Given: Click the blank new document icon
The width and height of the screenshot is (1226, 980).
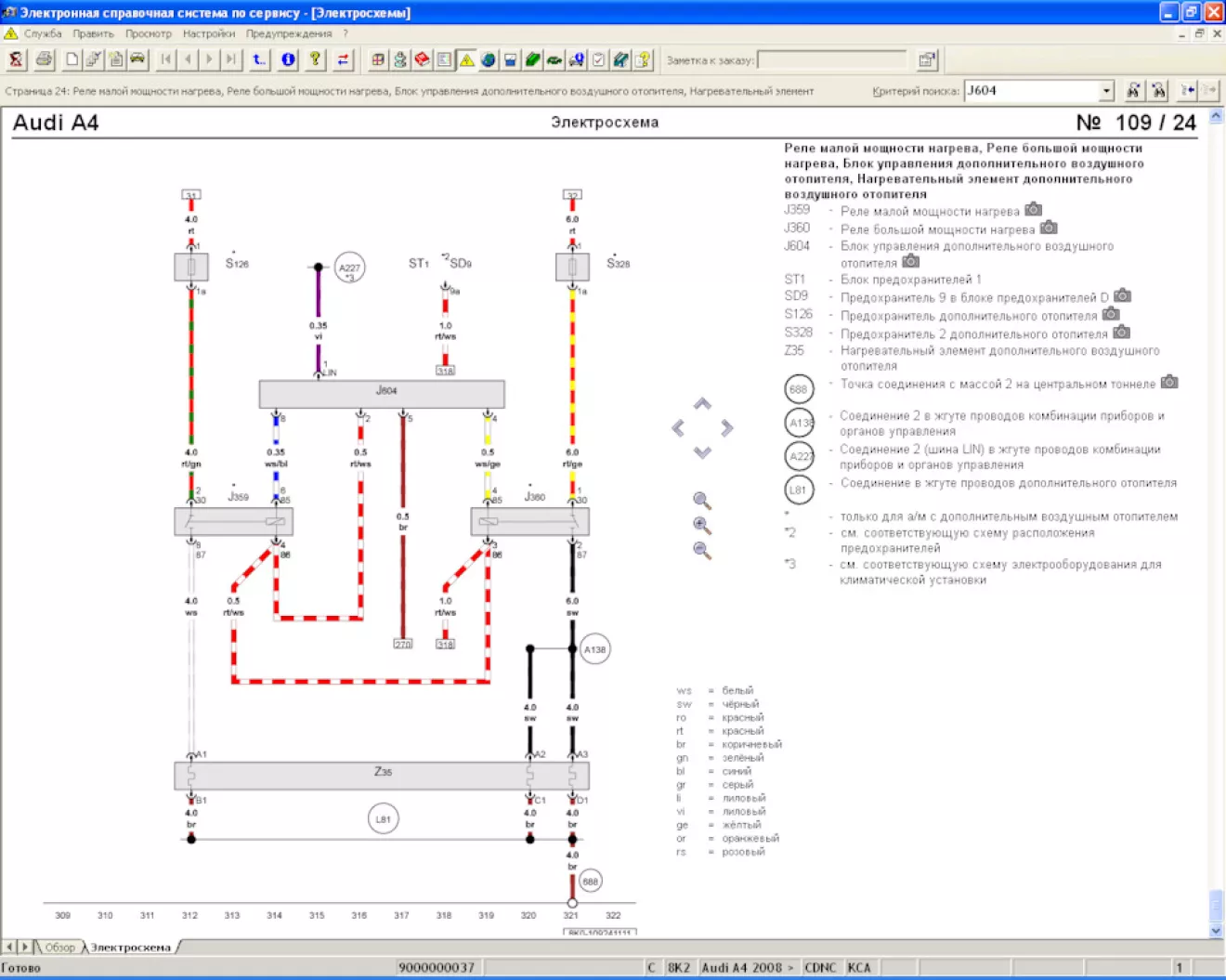Looking at the screenshot, I should (72, 60).
